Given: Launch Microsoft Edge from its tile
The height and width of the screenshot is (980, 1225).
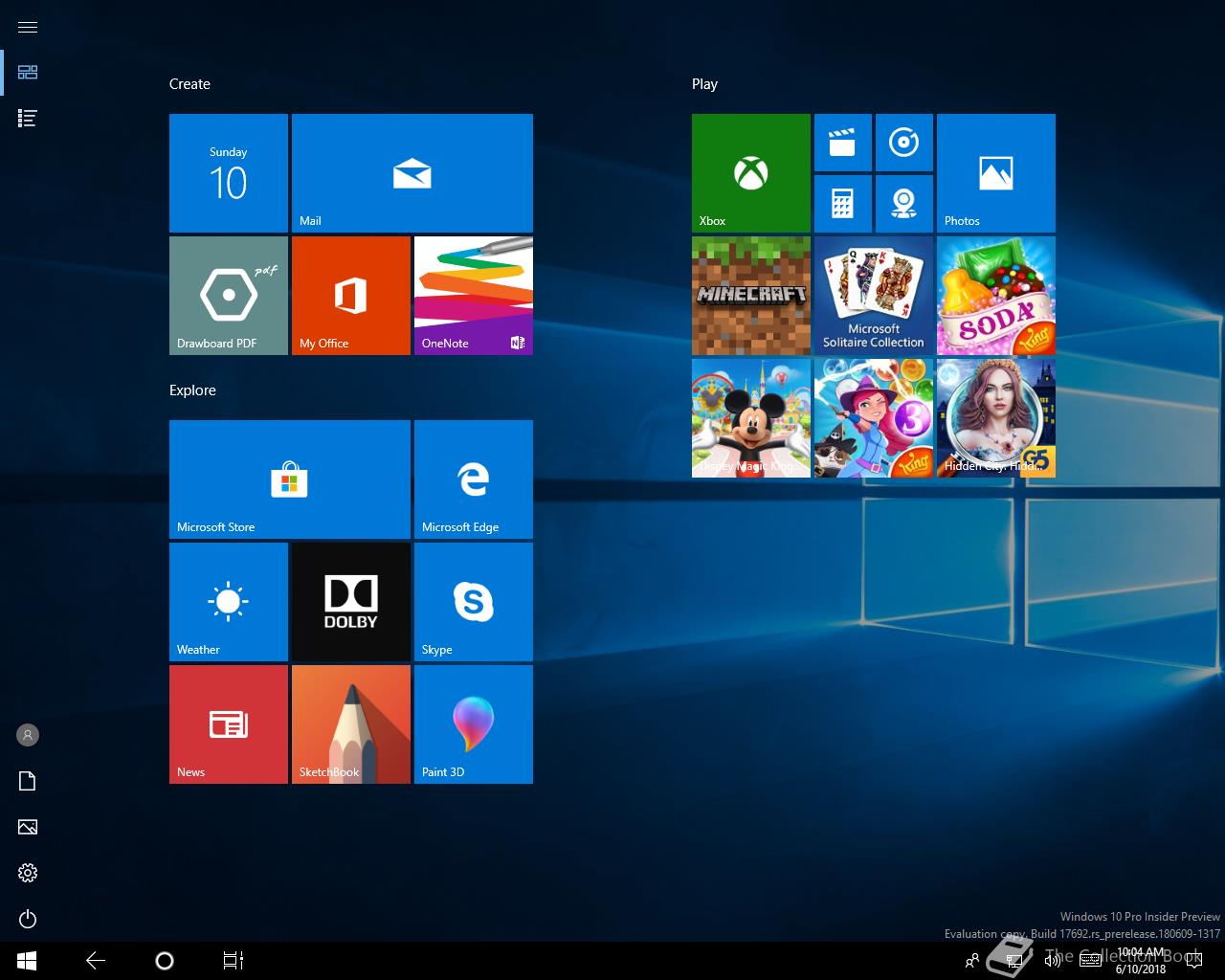Looking at the screenshot, I should (474, 479).
